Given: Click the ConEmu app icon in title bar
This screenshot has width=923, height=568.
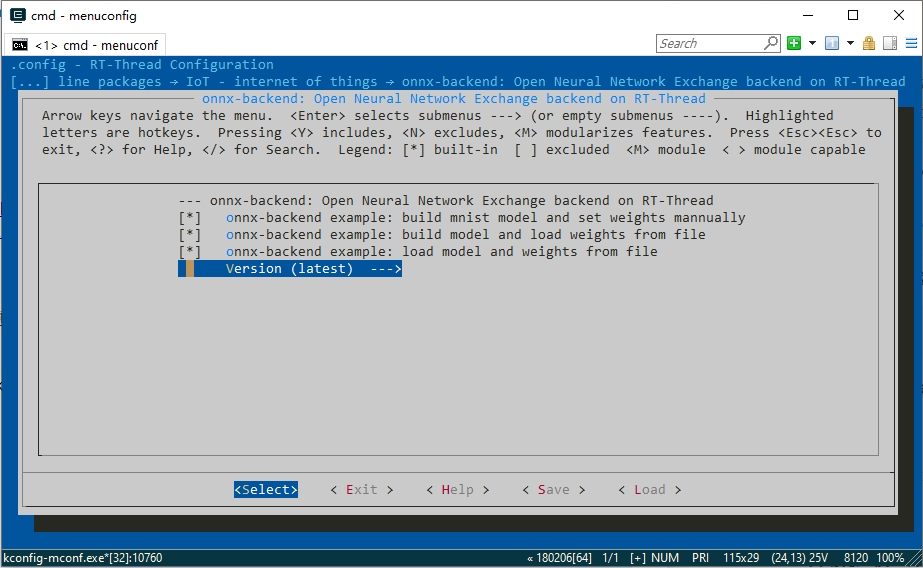Looking at the screenshot, I should [x=18, y=15].
